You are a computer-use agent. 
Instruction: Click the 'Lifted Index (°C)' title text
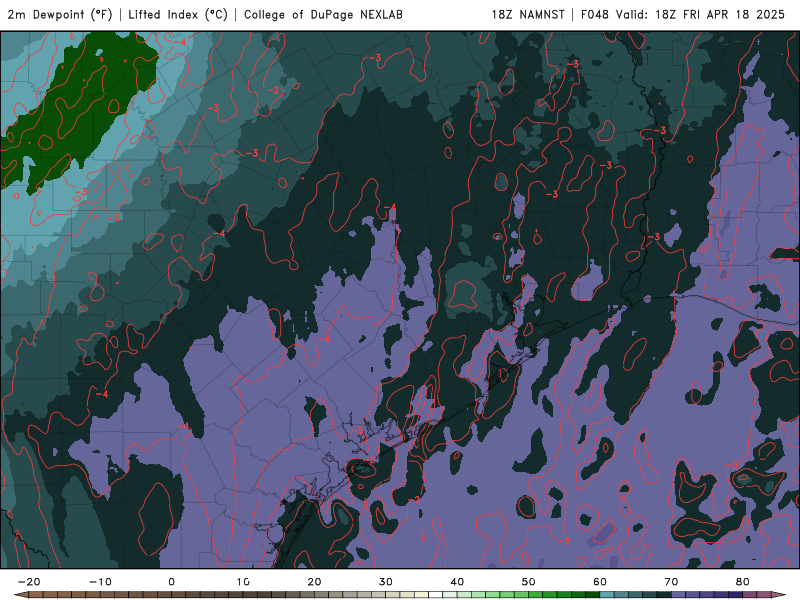click(178, 15)
